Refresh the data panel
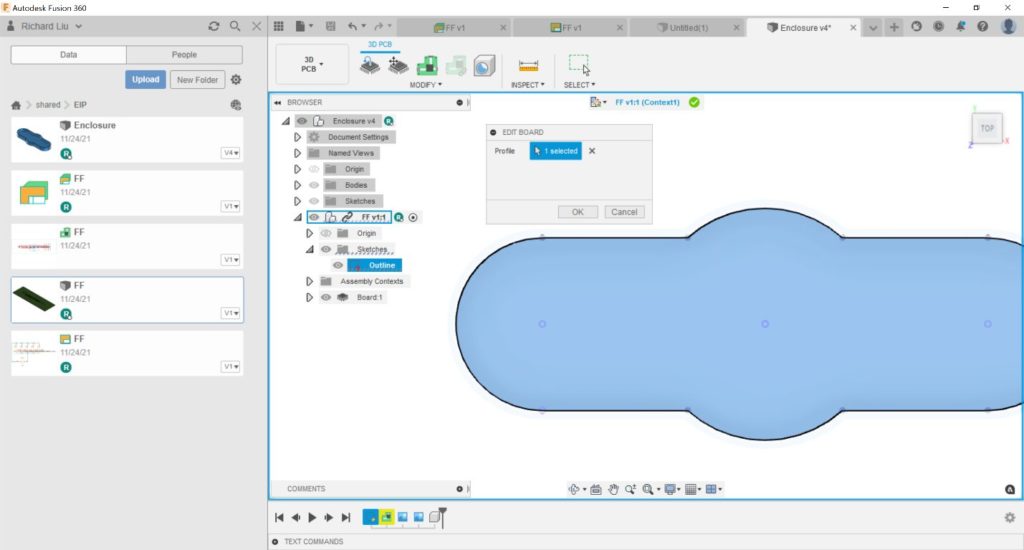1024x550 pixels. pos(213,27)
